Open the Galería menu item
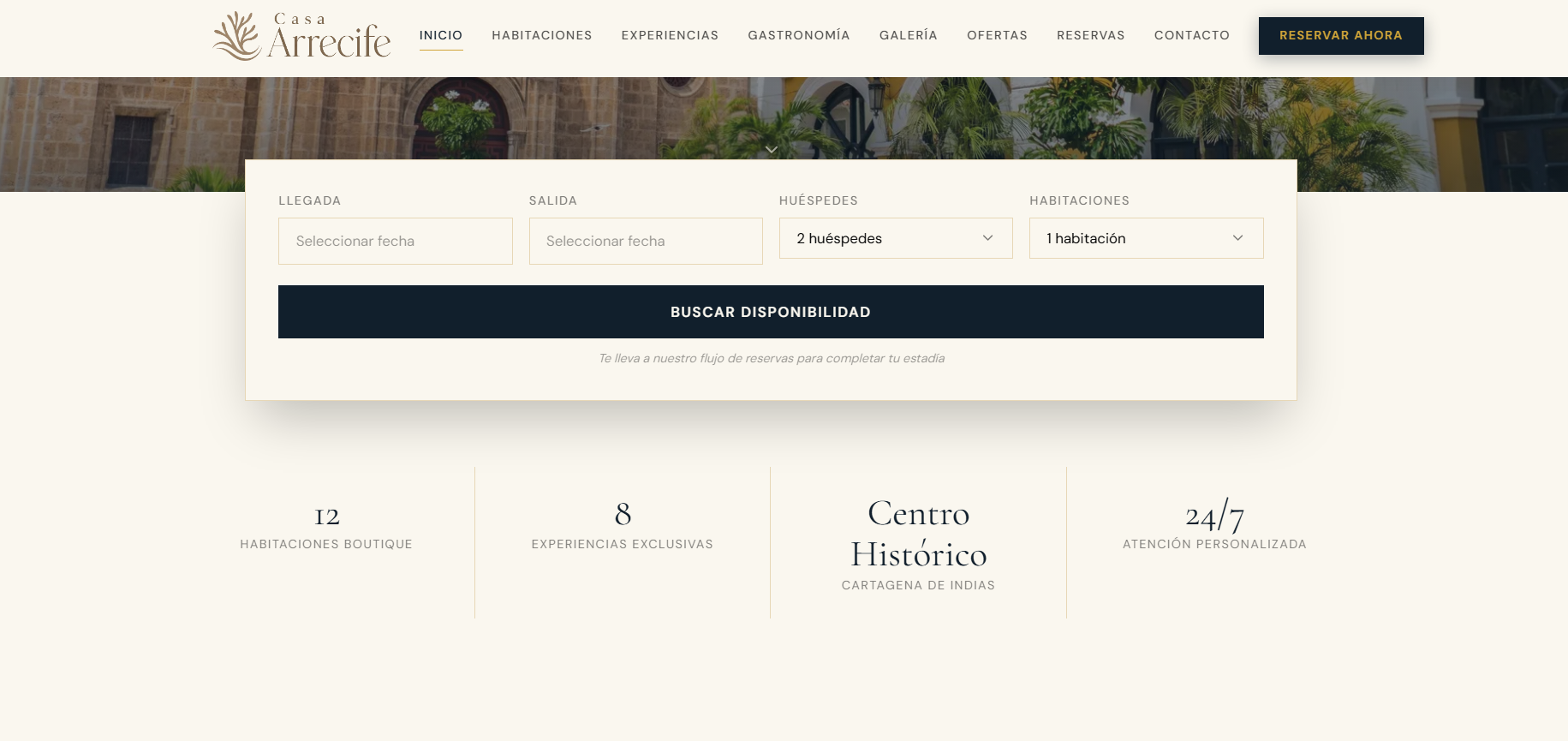This screenshot has height=741, width=1568. coord(909,35)
